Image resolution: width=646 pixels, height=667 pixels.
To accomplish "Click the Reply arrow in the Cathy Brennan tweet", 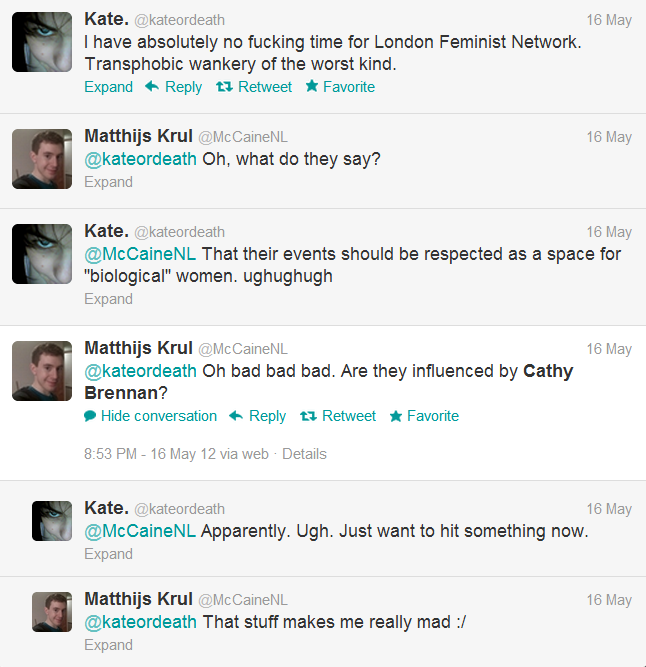I will (x=236, y=416).
